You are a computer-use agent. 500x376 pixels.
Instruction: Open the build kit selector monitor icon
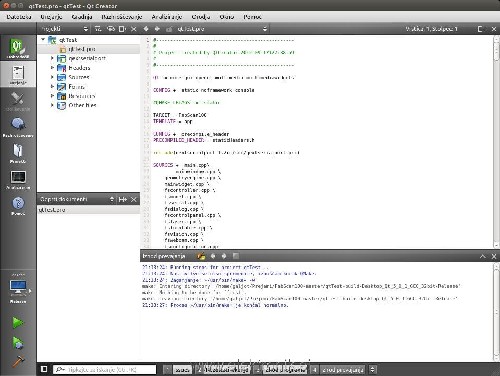(18, 288)
